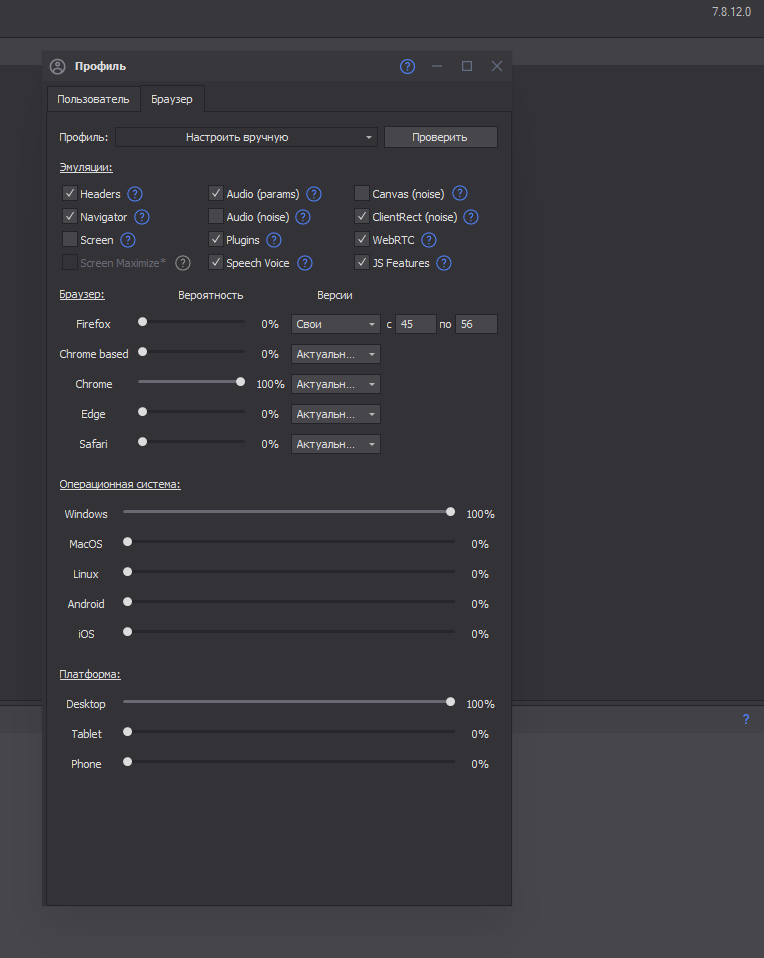
Task: Open the blue help icon in title bar
Action: tap(407, 66)
